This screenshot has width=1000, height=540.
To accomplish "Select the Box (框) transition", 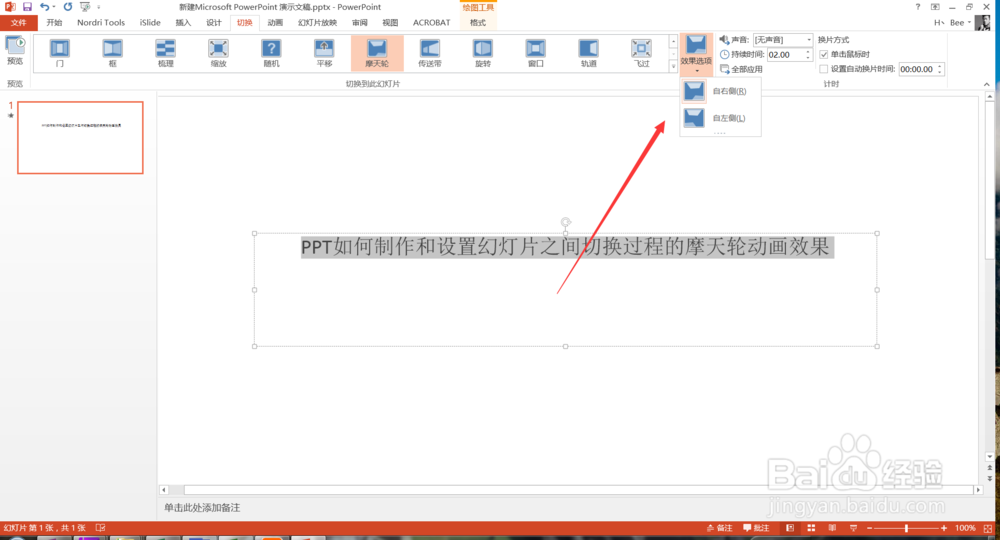I will coord(112,52).
